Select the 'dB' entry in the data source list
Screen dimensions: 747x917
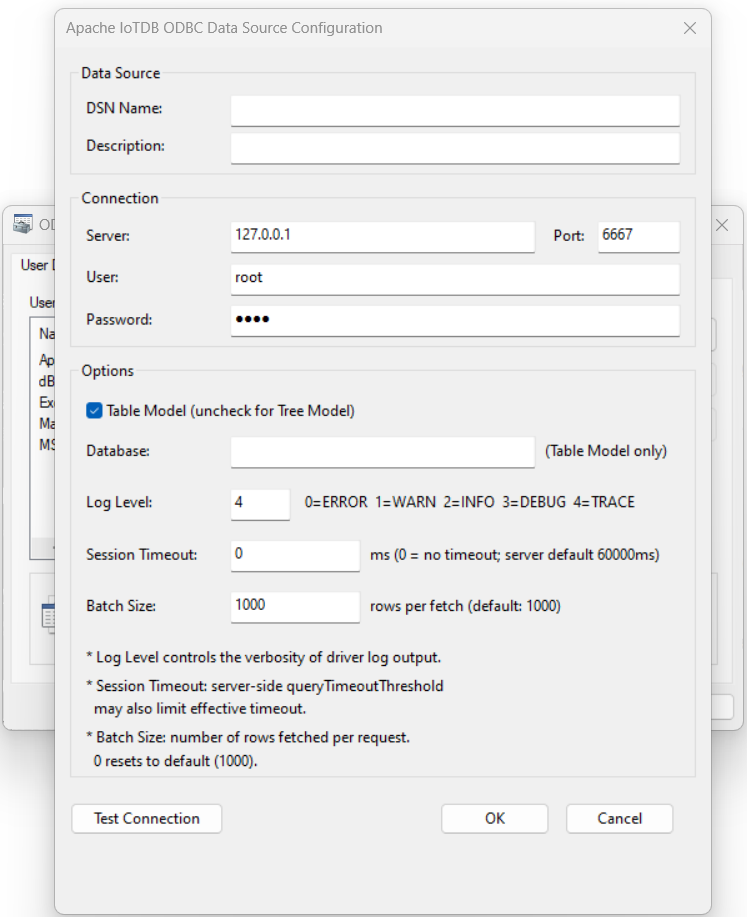point(46,381)
